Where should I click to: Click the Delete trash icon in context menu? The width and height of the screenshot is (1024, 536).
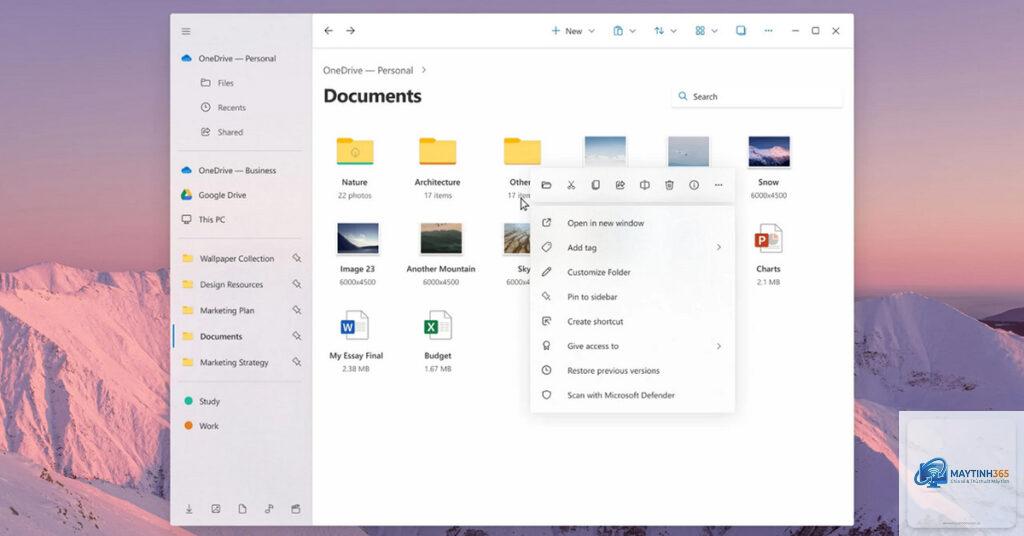click(669, 185)
